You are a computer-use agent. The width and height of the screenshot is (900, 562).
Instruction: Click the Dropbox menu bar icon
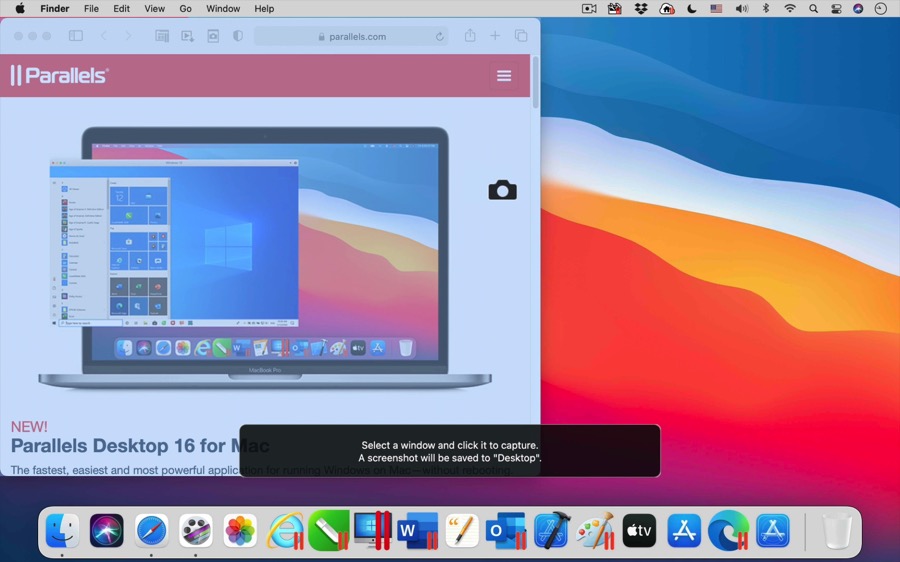tap(641, 9)
